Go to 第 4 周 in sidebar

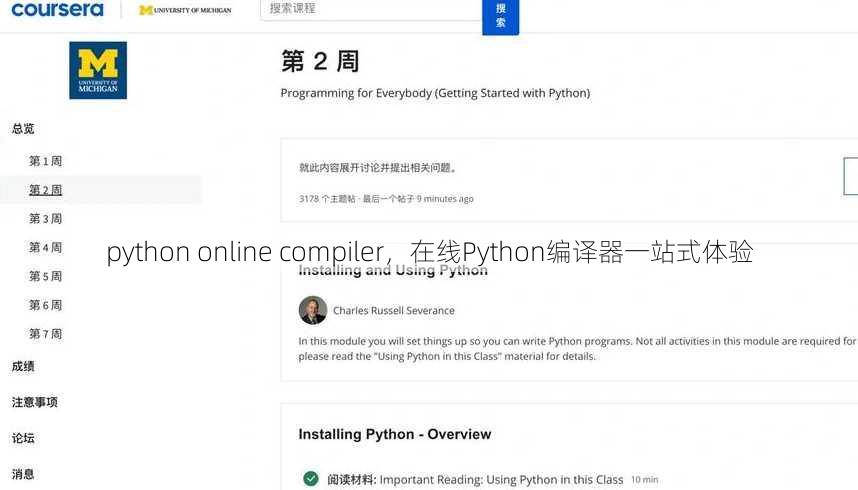click(x=45, y=247)
